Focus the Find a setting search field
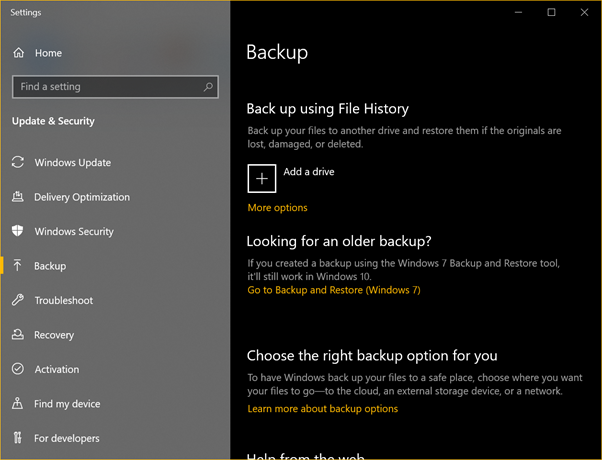The image size is (602, 460). [115, 87]
